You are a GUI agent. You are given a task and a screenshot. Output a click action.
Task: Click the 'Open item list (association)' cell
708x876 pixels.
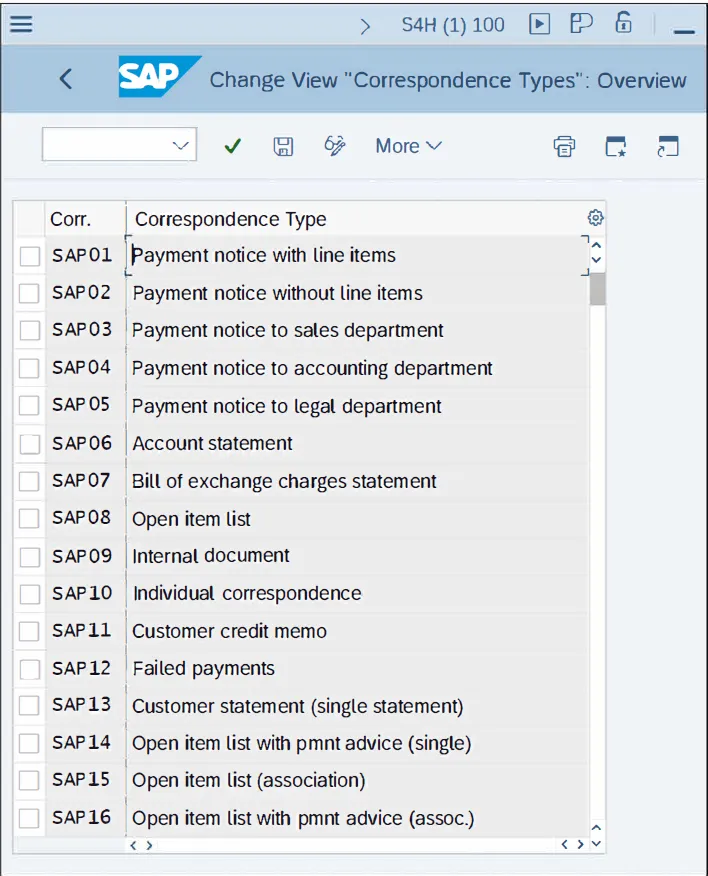(358, 780)
